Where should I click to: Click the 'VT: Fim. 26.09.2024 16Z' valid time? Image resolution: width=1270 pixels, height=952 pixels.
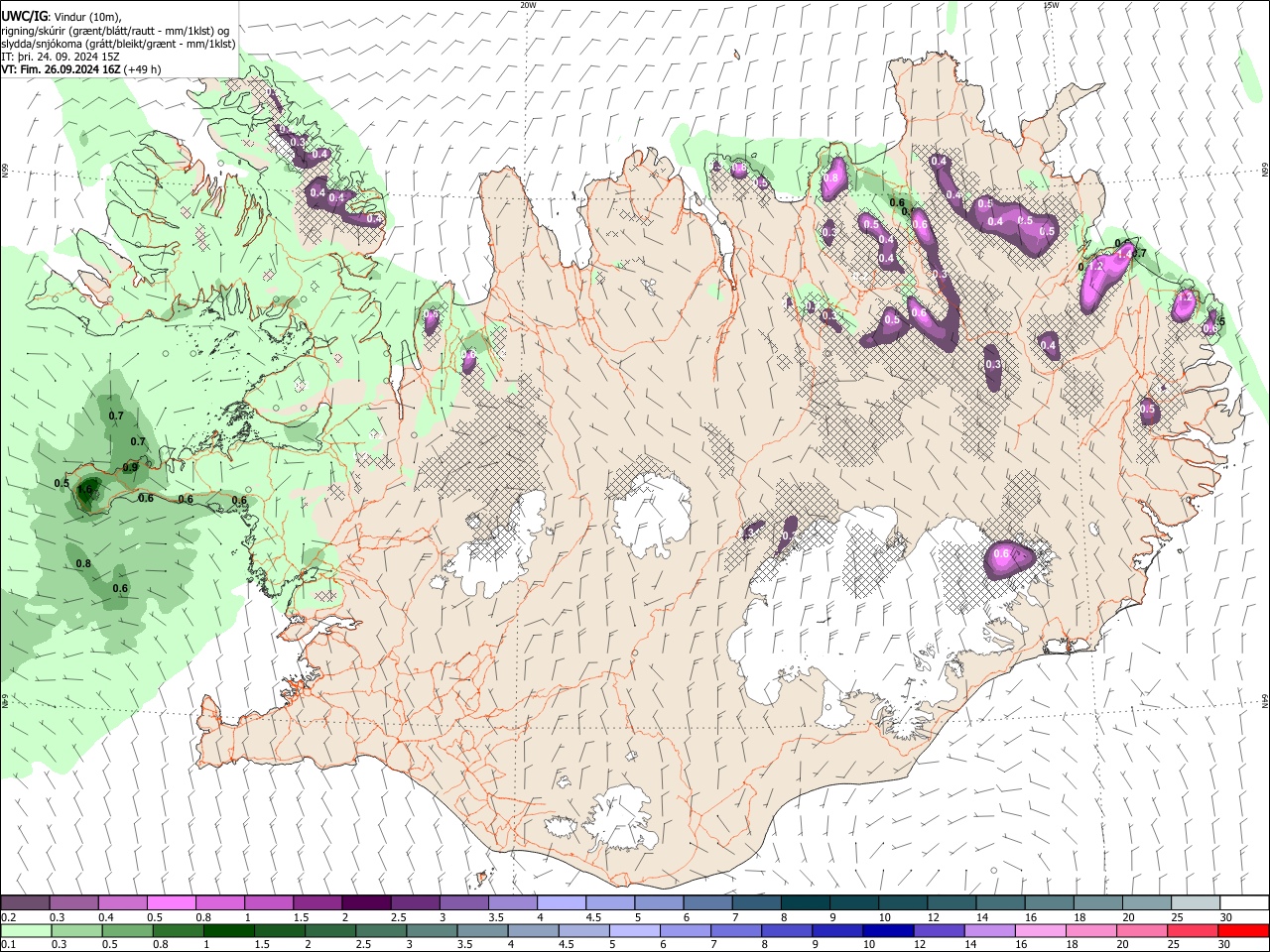click(x=61, y=69)
